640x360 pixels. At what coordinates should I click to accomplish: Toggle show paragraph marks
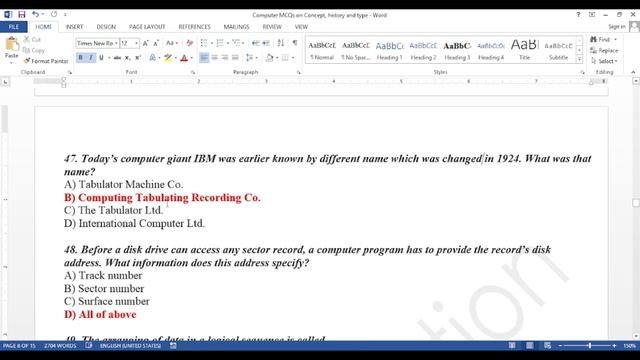point(295,43)
